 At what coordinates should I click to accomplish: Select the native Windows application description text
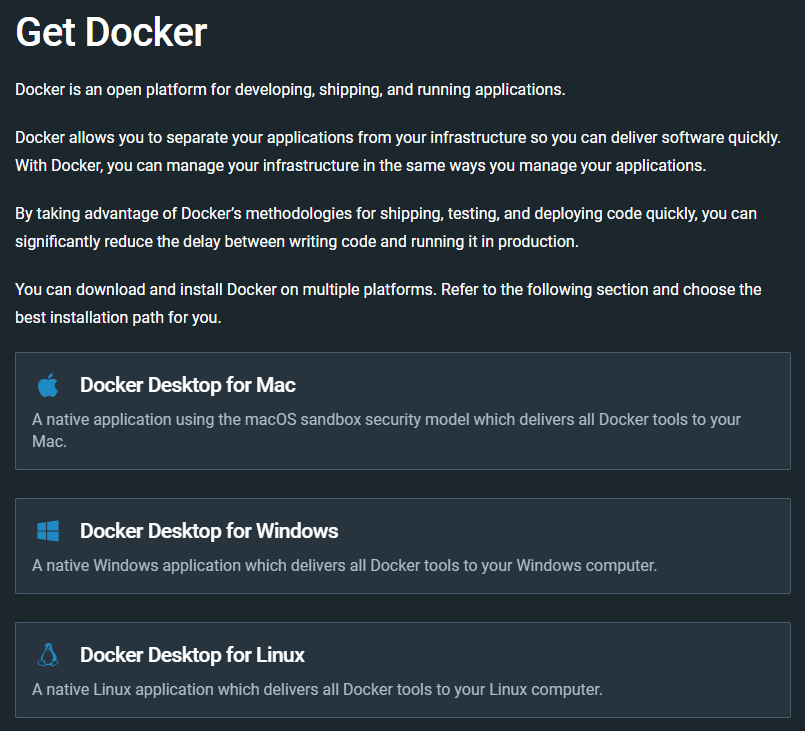pyautogui.click(x=344, y=565)
